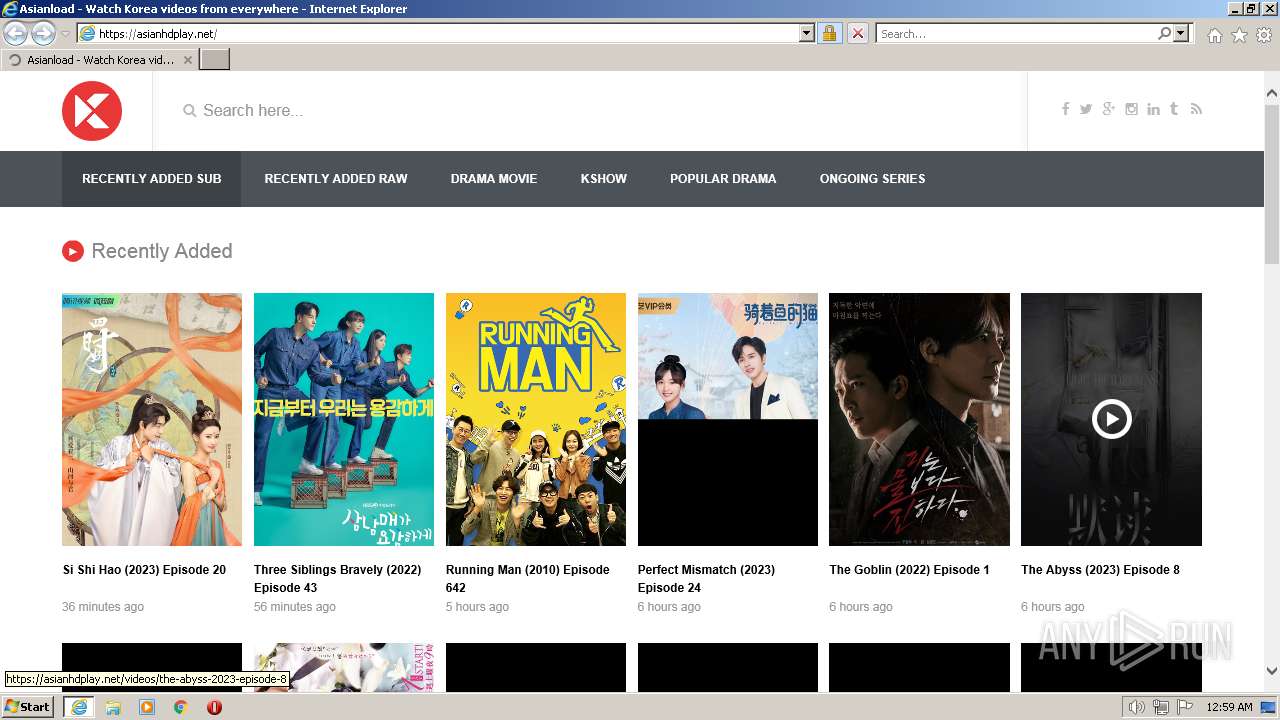Open the Google Plus social icon

tap(1108, 109)
